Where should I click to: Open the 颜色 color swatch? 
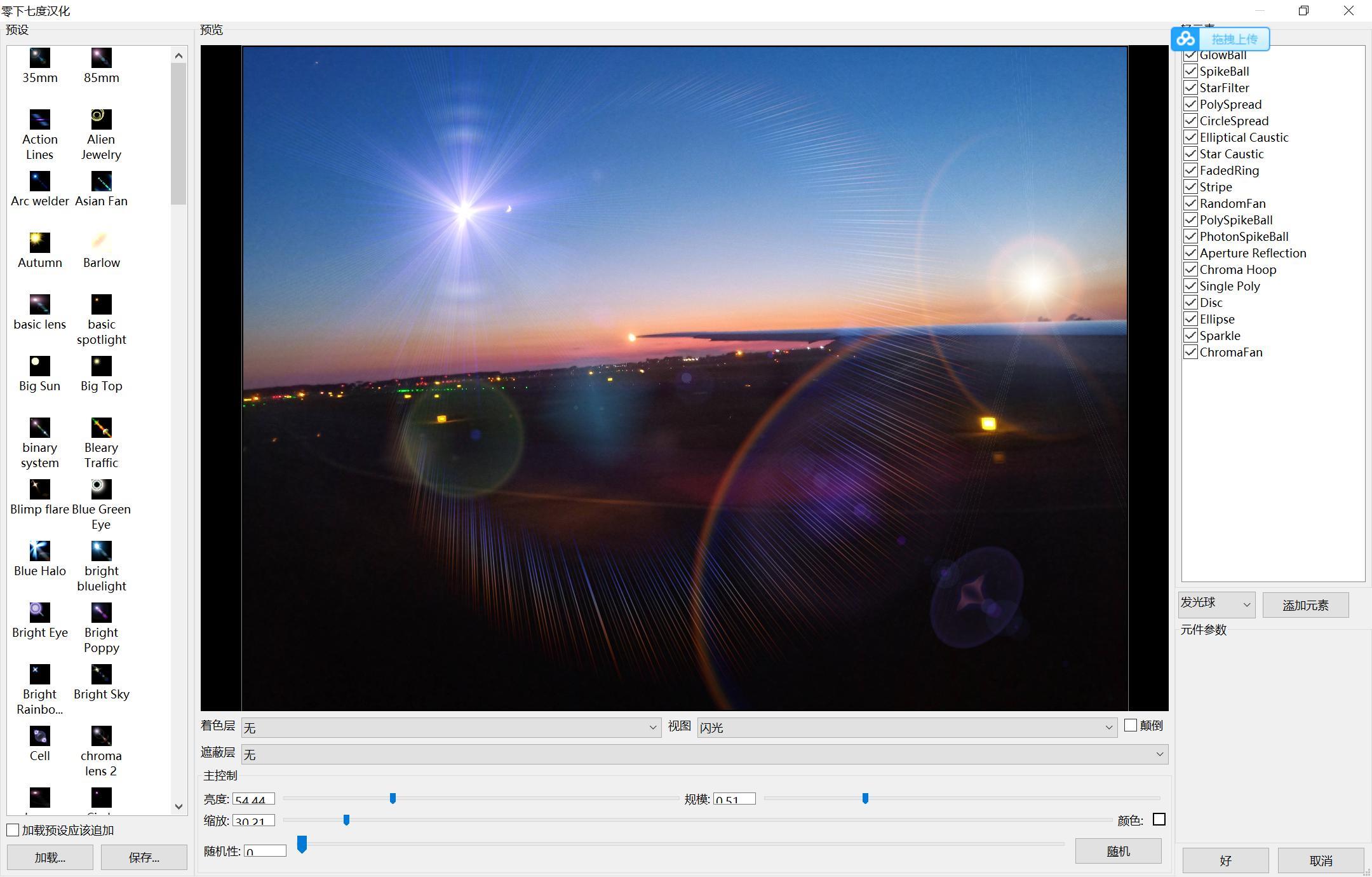tap(1159, 820)
